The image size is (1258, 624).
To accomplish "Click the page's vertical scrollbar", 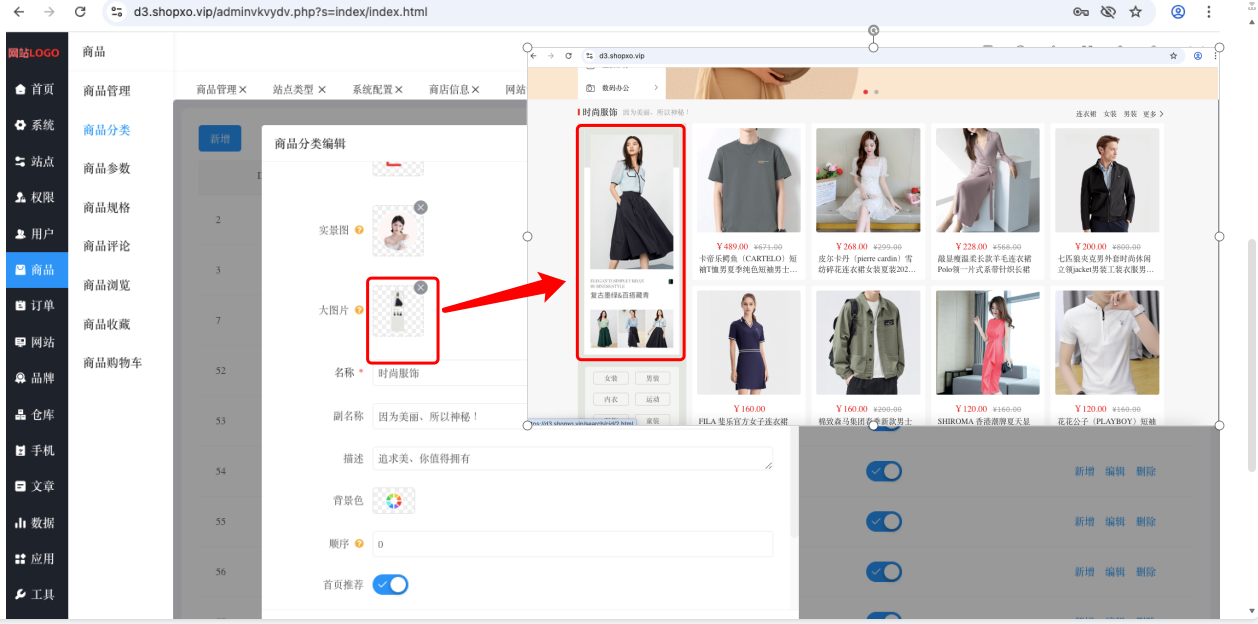I will click(x=1251, y=355).
